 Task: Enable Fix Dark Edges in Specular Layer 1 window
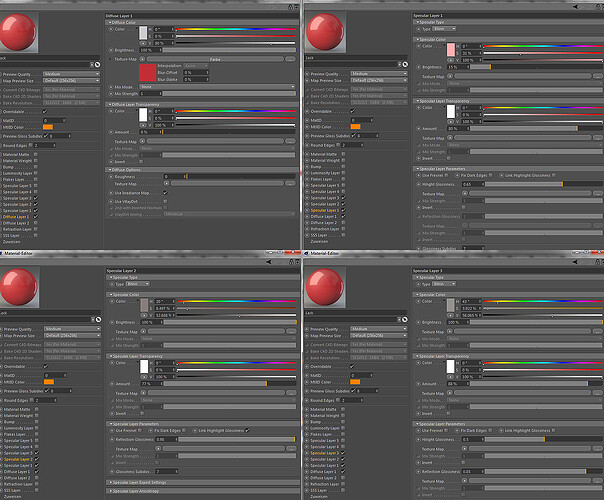490,175
